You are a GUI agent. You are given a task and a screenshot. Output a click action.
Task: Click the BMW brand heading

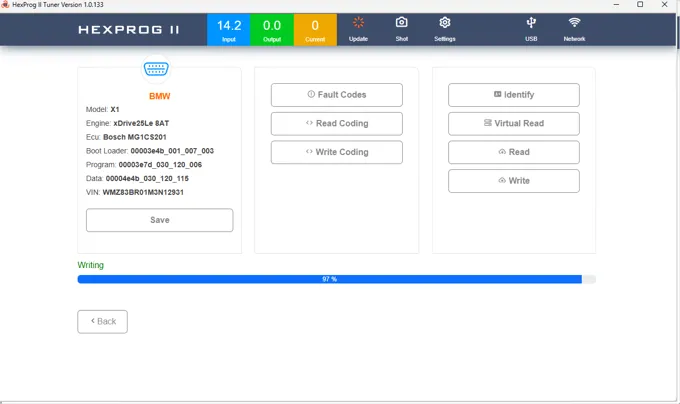160,96
